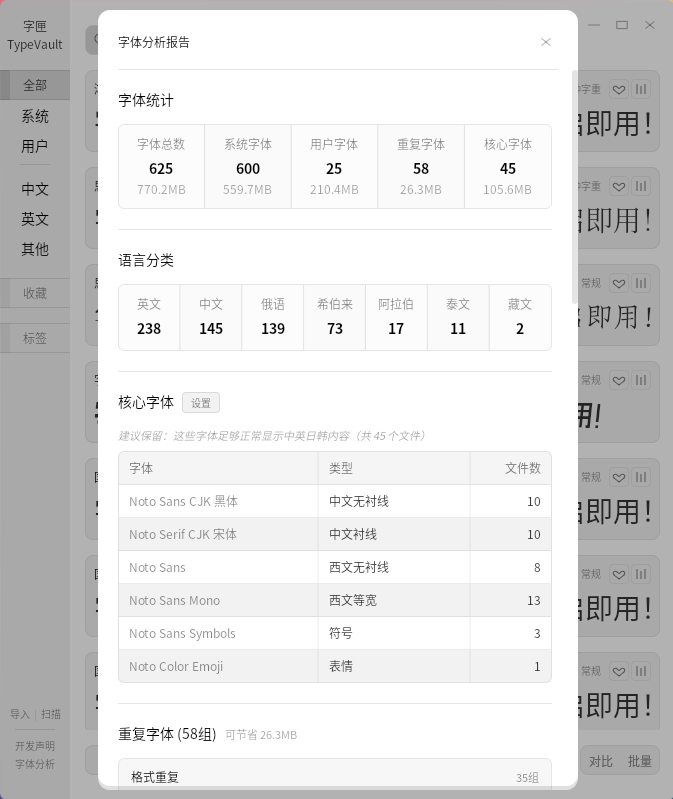The height and width of the screenshot is (799, 673).
Task: Click compare icon on fifth font card
Action: pos(641,477)
